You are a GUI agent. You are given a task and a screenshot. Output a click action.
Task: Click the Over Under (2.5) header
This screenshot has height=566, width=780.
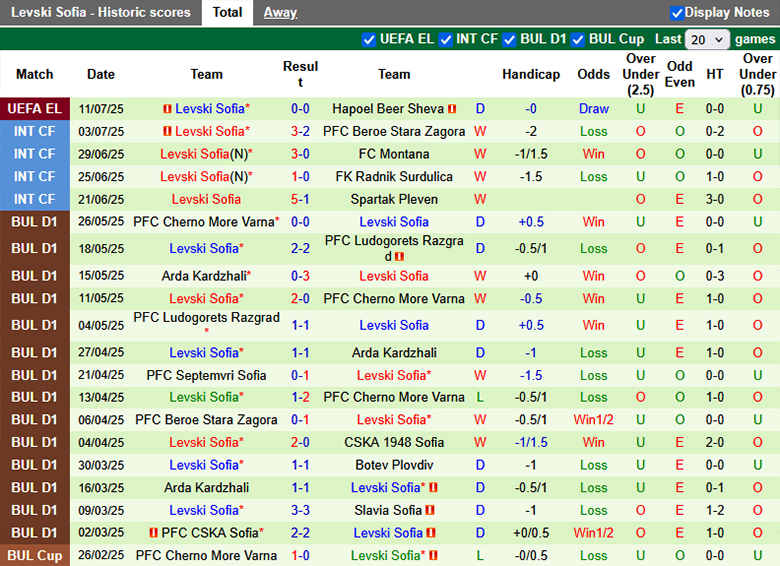[x=641, y=74]
